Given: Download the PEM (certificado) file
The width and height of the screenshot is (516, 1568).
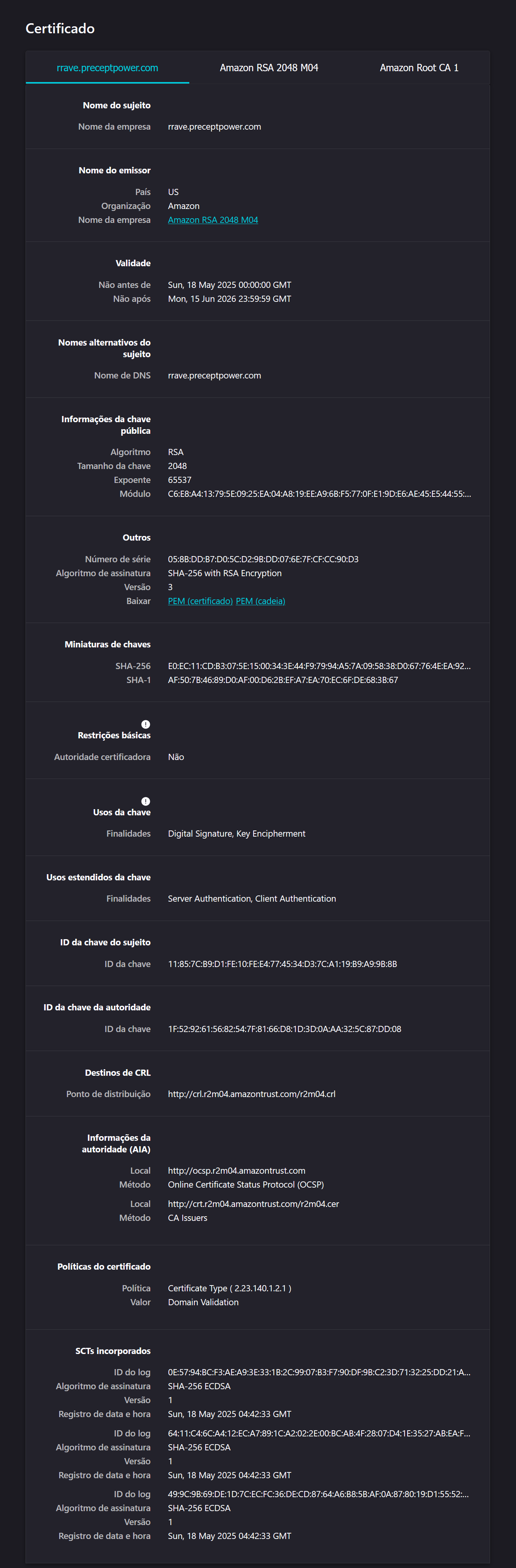Looking at the screenshot, I should tap(200, 601).
